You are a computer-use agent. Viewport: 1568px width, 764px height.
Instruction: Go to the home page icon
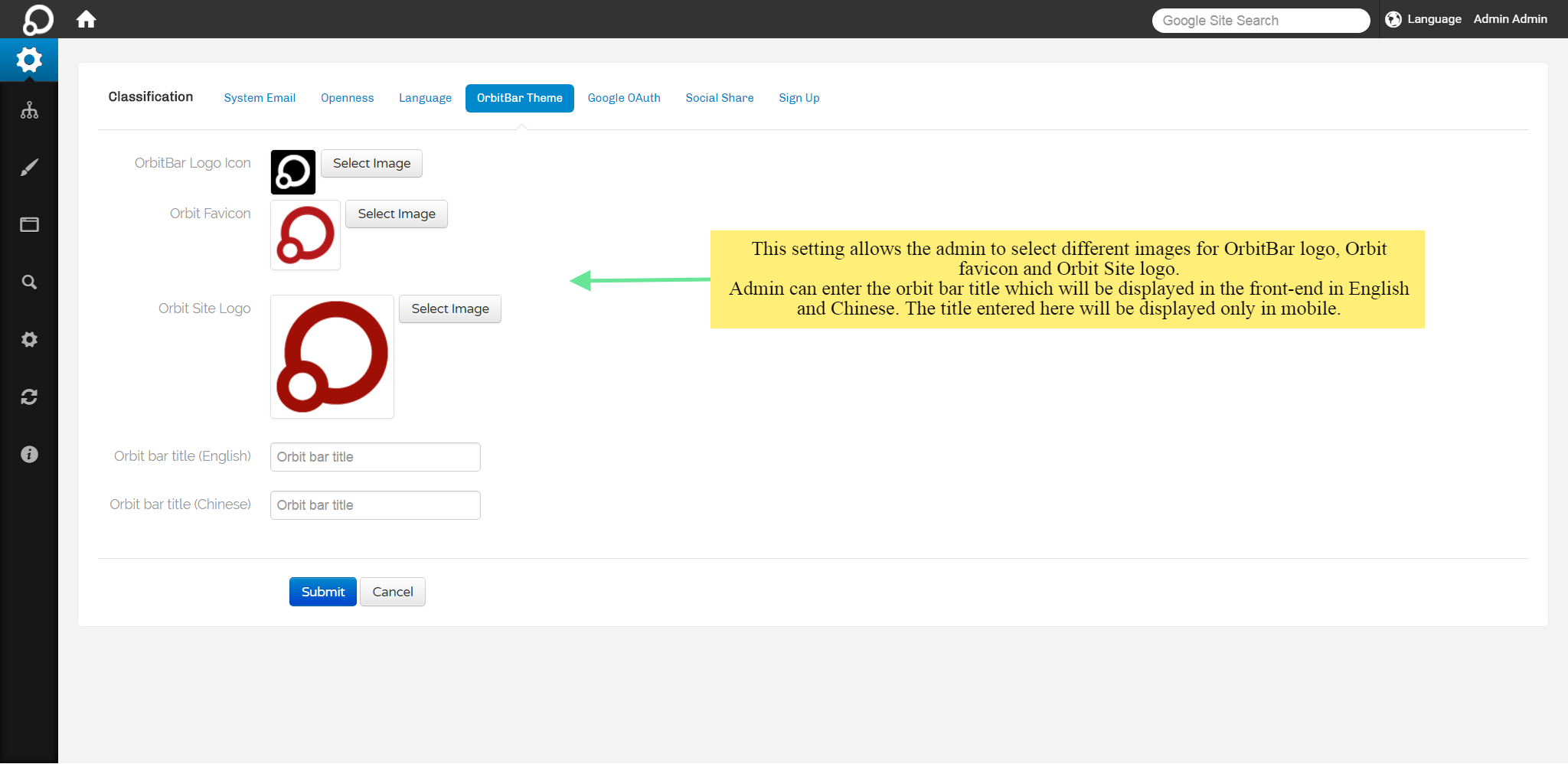[x=86, y=19]
